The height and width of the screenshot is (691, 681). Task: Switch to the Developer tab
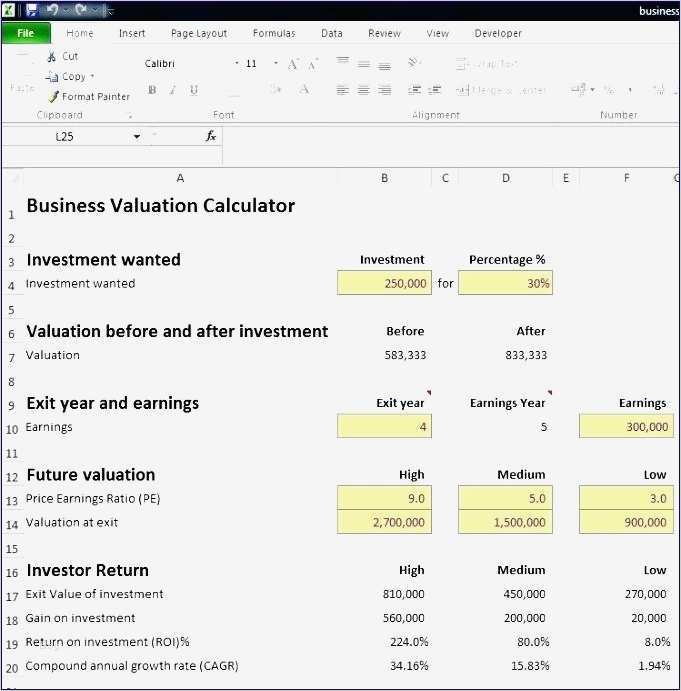click(498, 33)
